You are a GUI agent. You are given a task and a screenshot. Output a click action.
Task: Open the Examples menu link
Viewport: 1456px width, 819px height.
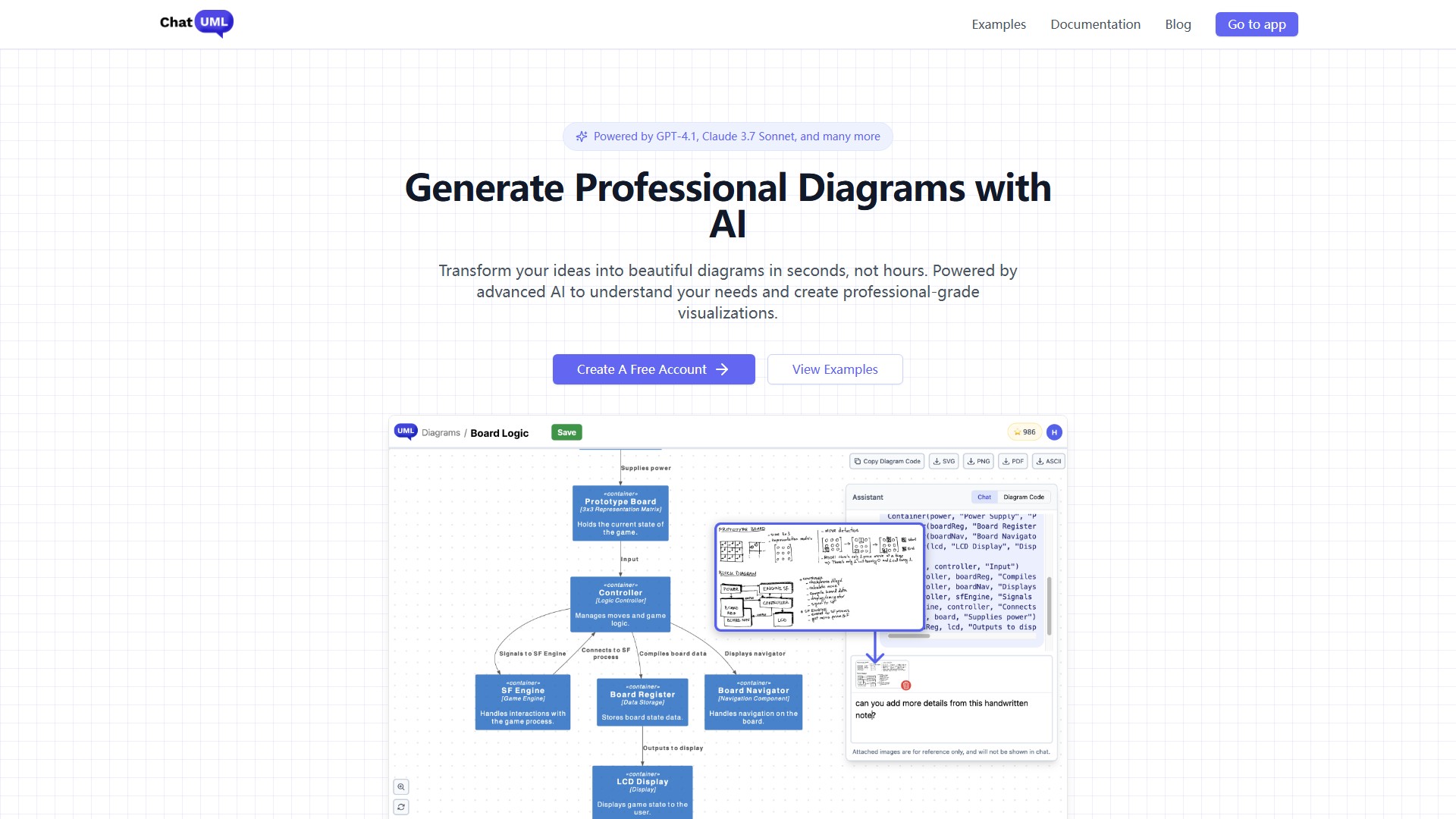click(999, 24)
